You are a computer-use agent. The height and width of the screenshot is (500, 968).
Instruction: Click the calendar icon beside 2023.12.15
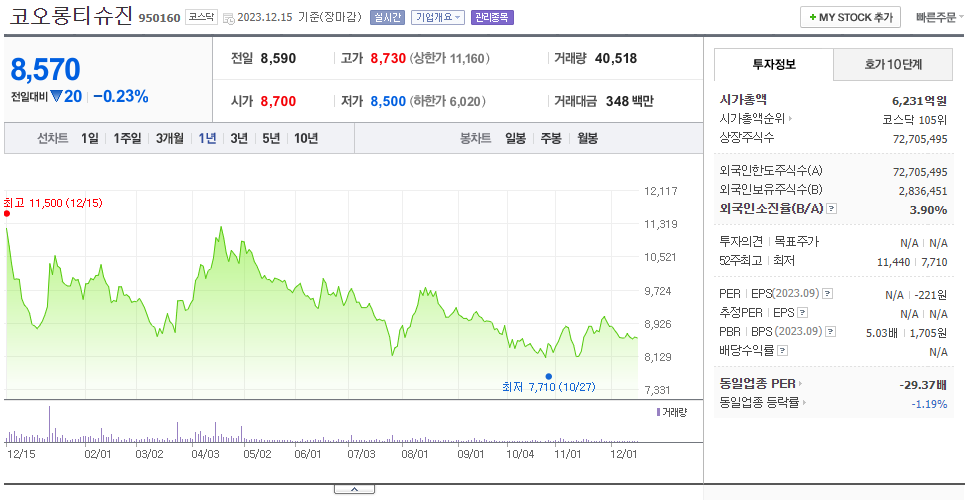(228, 18)
